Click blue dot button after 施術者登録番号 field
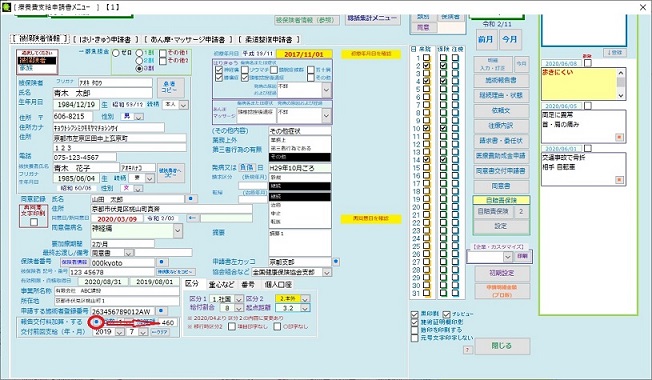 (x=161, y=311)
